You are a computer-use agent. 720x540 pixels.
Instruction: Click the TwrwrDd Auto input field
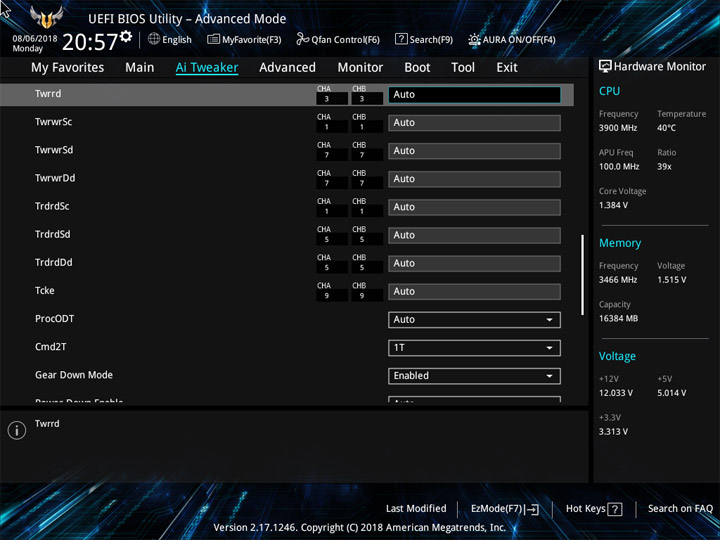(474, 179)
